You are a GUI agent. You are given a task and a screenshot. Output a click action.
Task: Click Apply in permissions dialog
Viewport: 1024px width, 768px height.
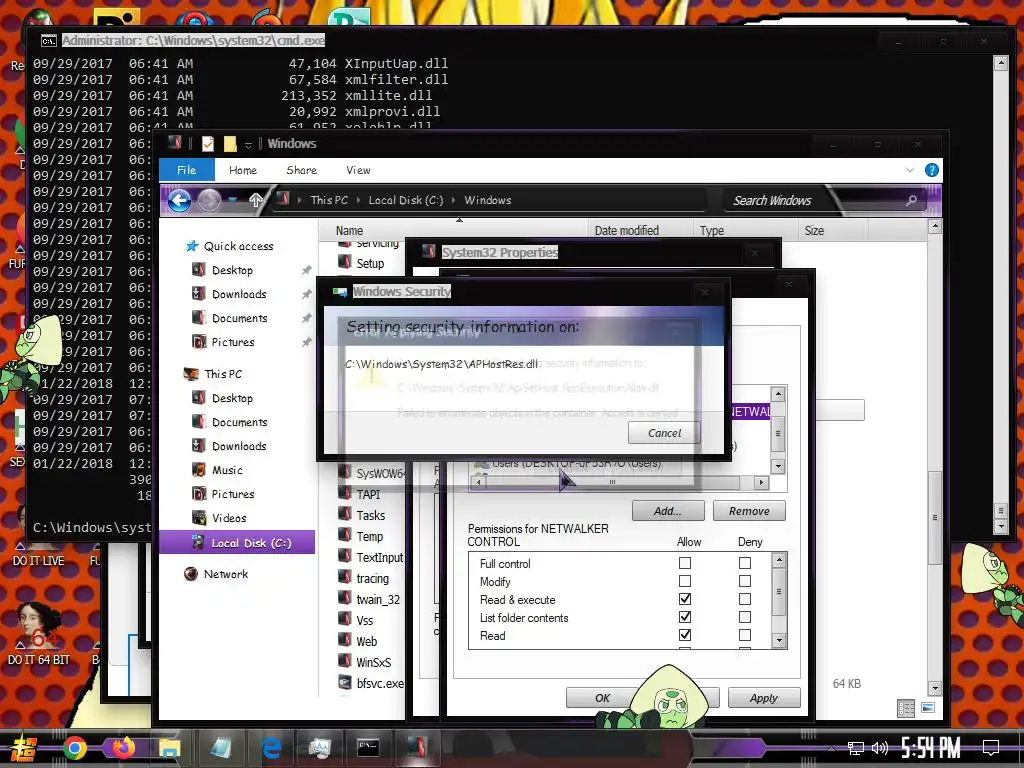[x=763, y=697]
